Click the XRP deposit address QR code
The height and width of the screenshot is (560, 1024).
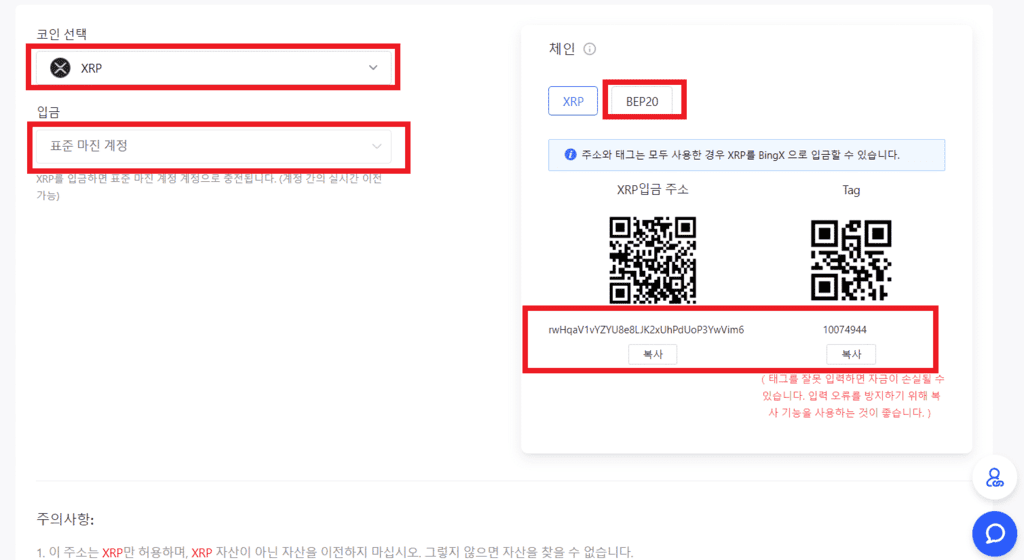652,260
